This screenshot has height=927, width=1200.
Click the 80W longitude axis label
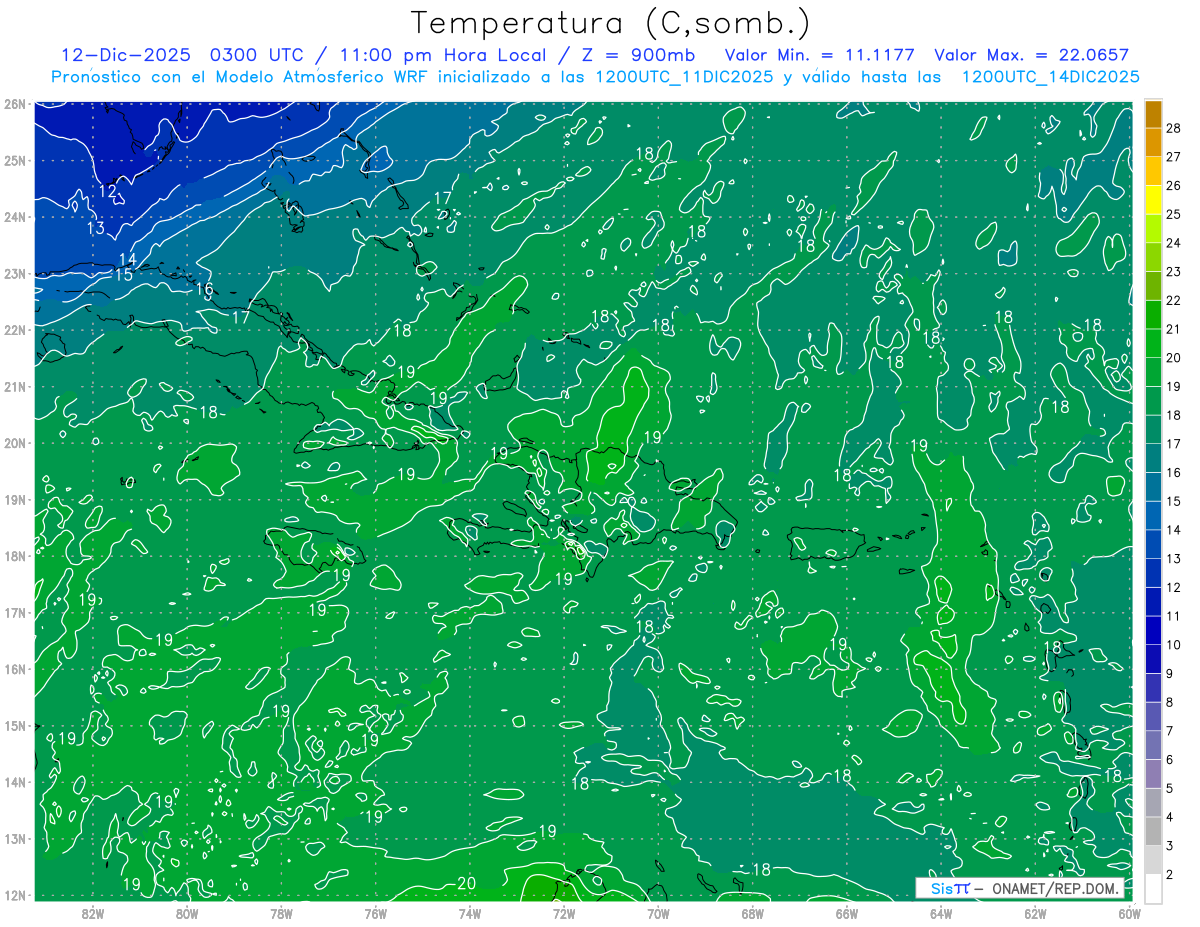187,913
